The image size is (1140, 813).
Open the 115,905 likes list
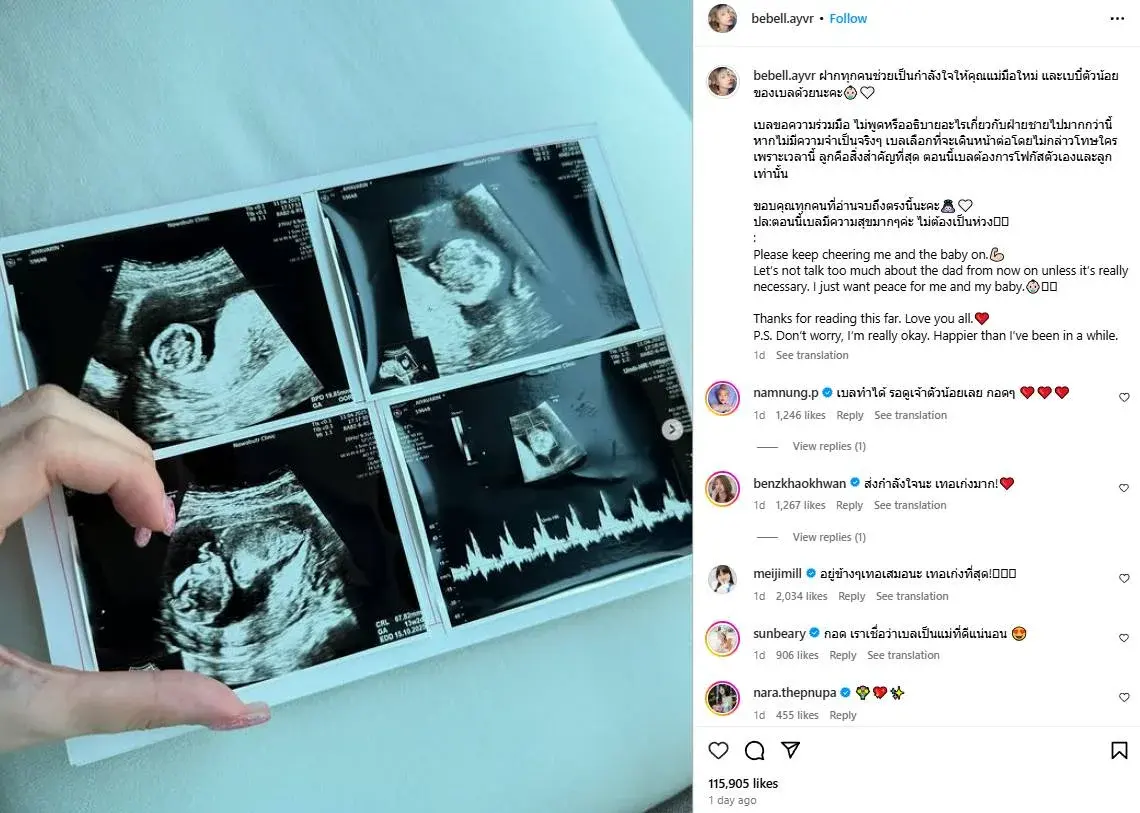[743, 783]
